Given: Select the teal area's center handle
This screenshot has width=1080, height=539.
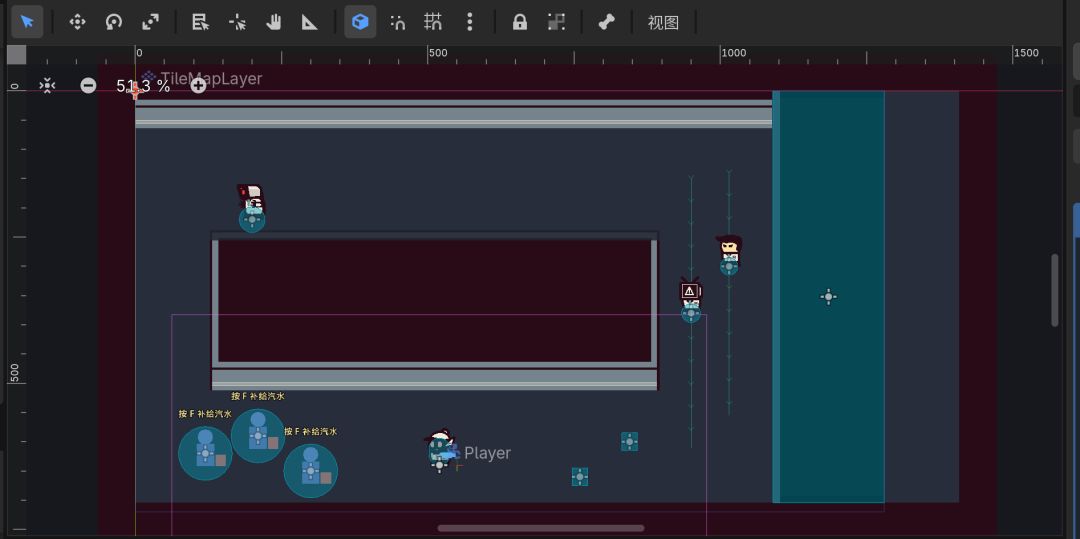Looking at the screenshot, I should point(829,297).
